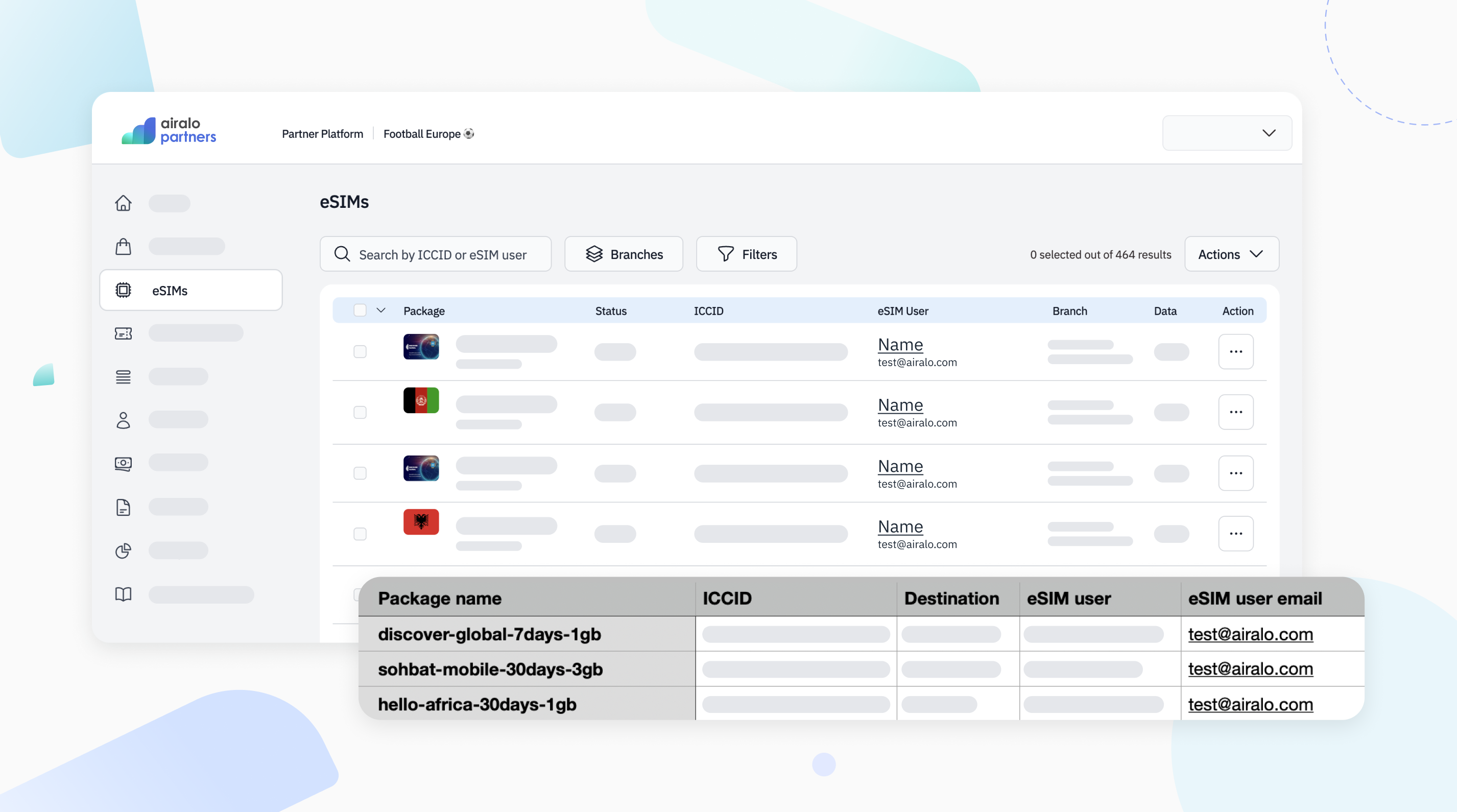1457x812 pixels.
Task: Open the document file sidebar icon
Action: pos(123,507)
